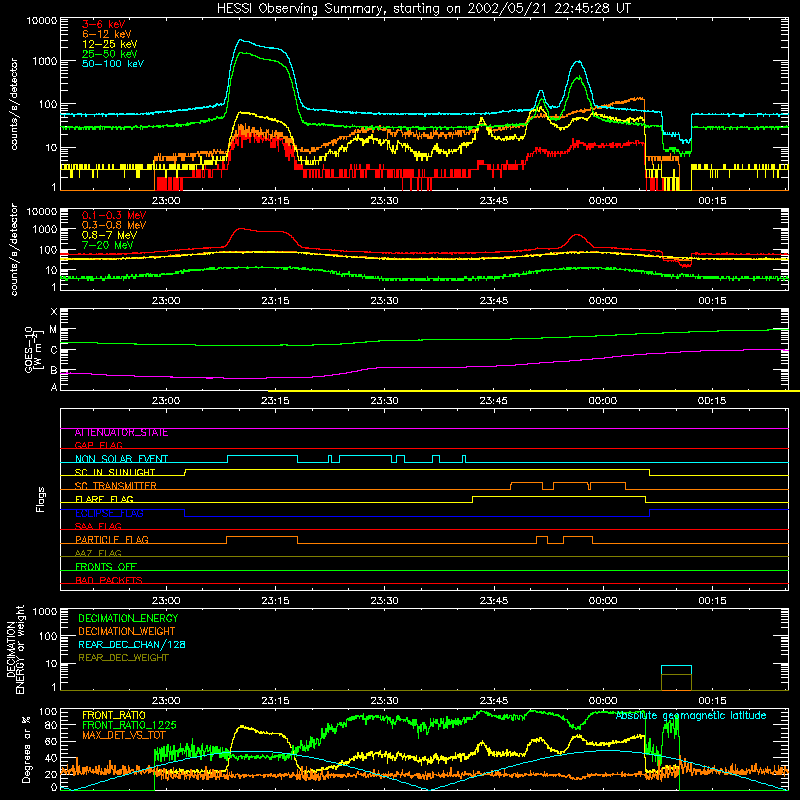
Task: Click the 100 tick label on Degrees axis
Action: coord(48,712)
